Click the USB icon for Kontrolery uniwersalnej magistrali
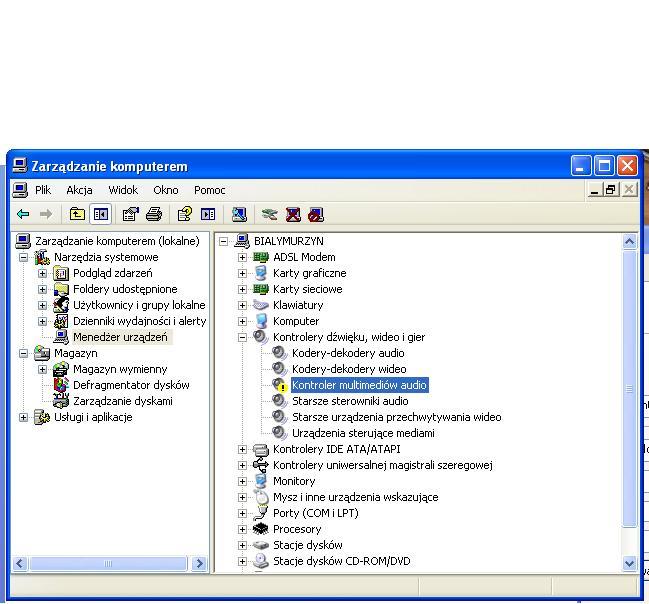Image resolution: width=649 pixels, height=604 pixels. [x=261, y=465]
